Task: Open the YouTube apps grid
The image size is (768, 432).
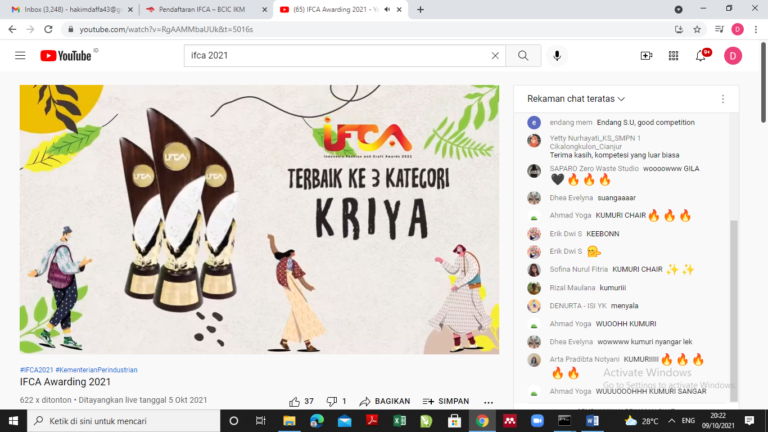Action: point(674,56)
